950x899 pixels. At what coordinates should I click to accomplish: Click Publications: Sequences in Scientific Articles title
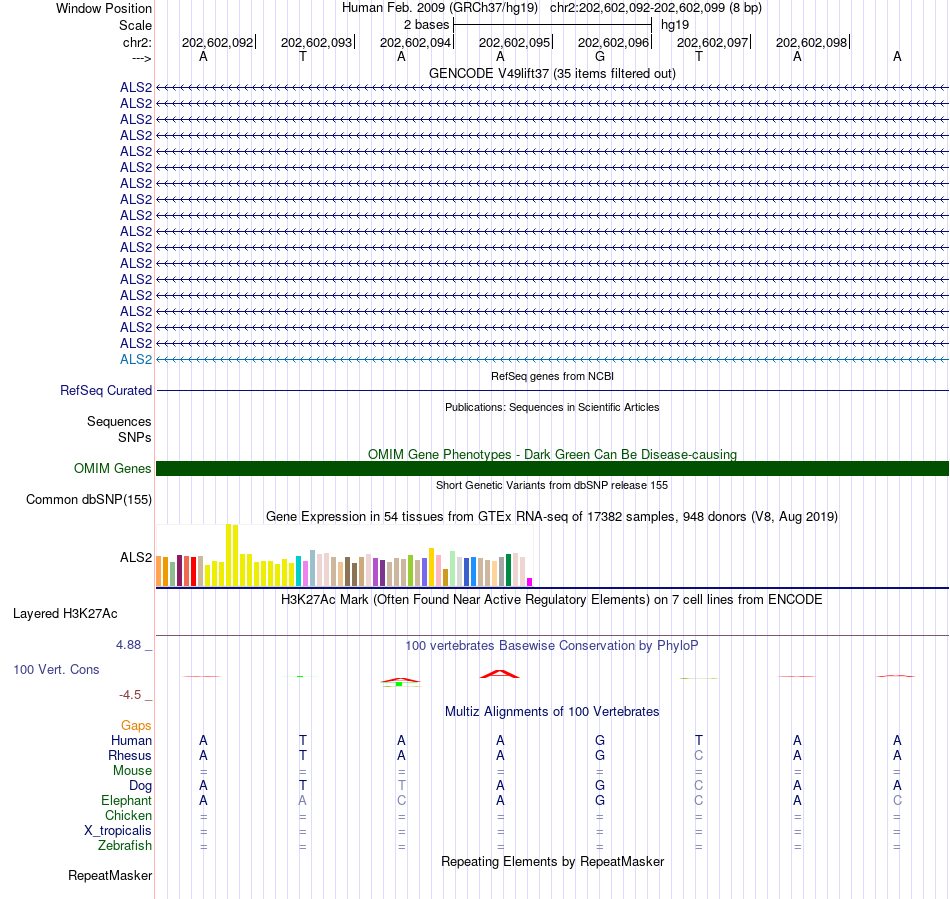[x=552, y=407]
